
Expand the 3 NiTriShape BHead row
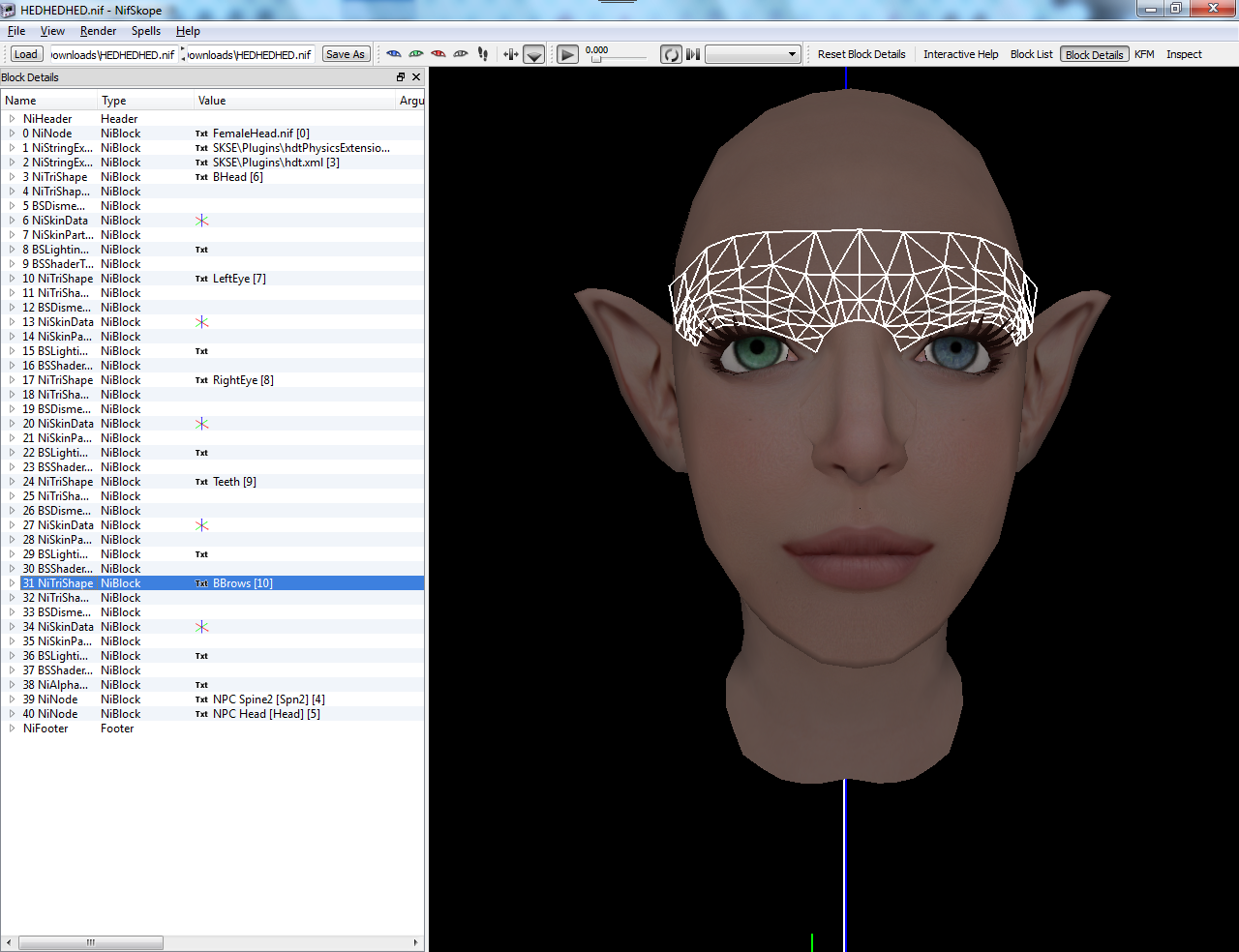[12, 177]
